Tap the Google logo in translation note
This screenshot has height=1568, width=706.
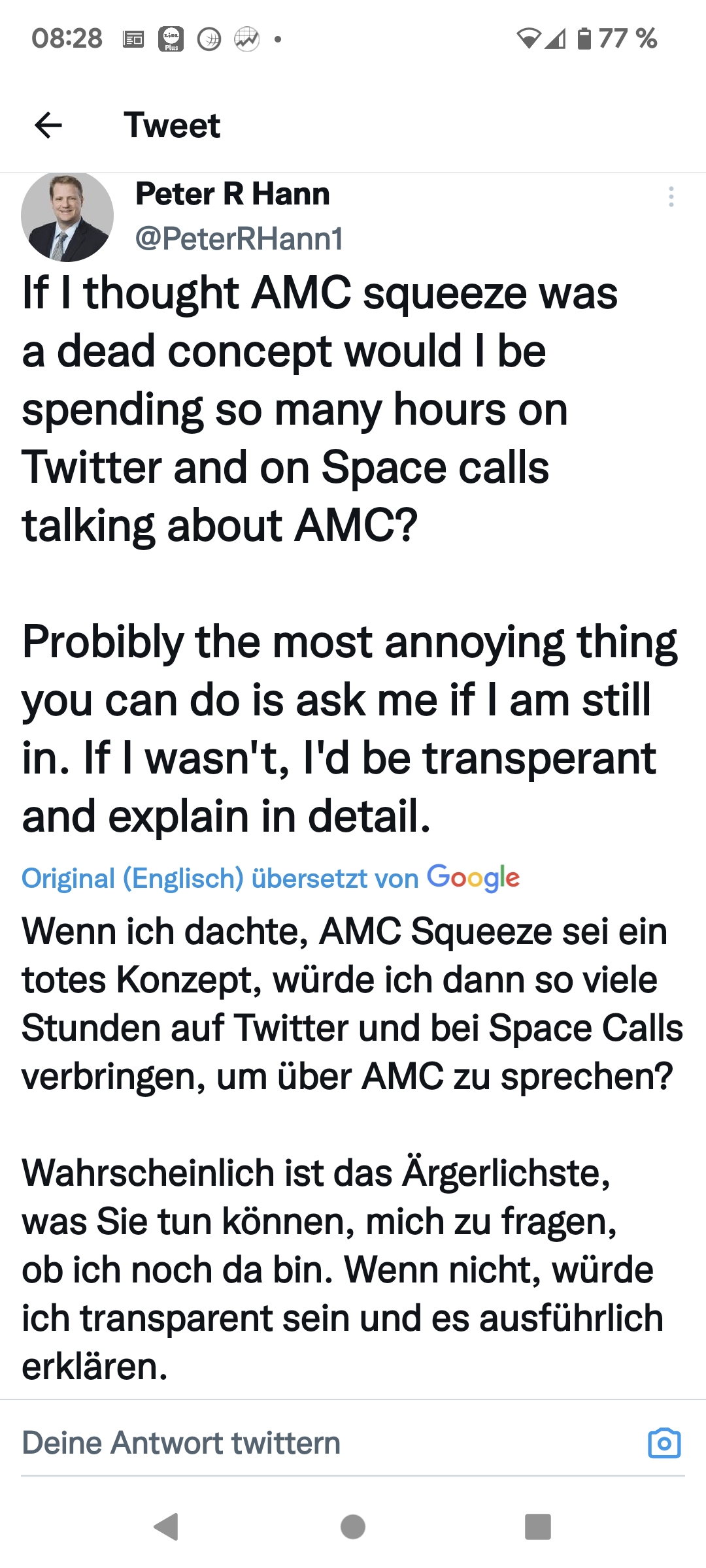coord(473,878)
